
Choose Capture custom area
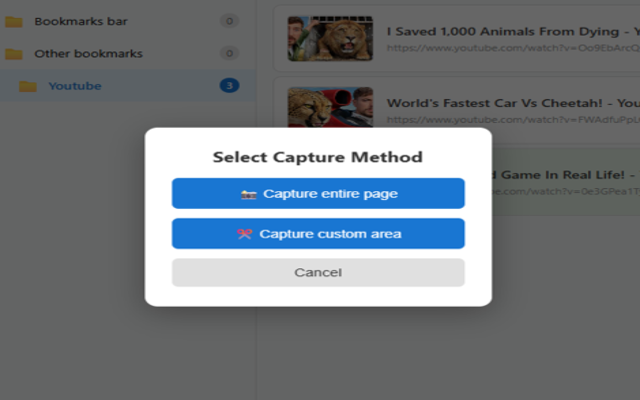pos(318,234)
